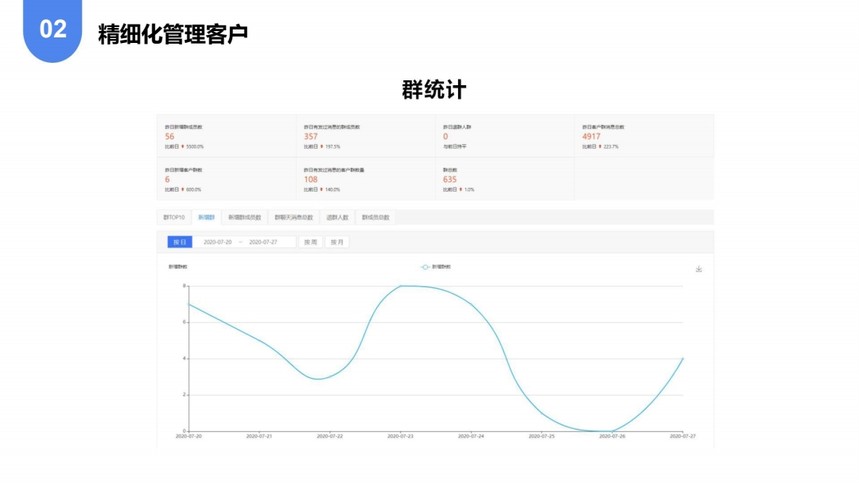Screen dimensions: 859x483
Task: Click the 2020-07-21 axis label
Action: [259, 436]
